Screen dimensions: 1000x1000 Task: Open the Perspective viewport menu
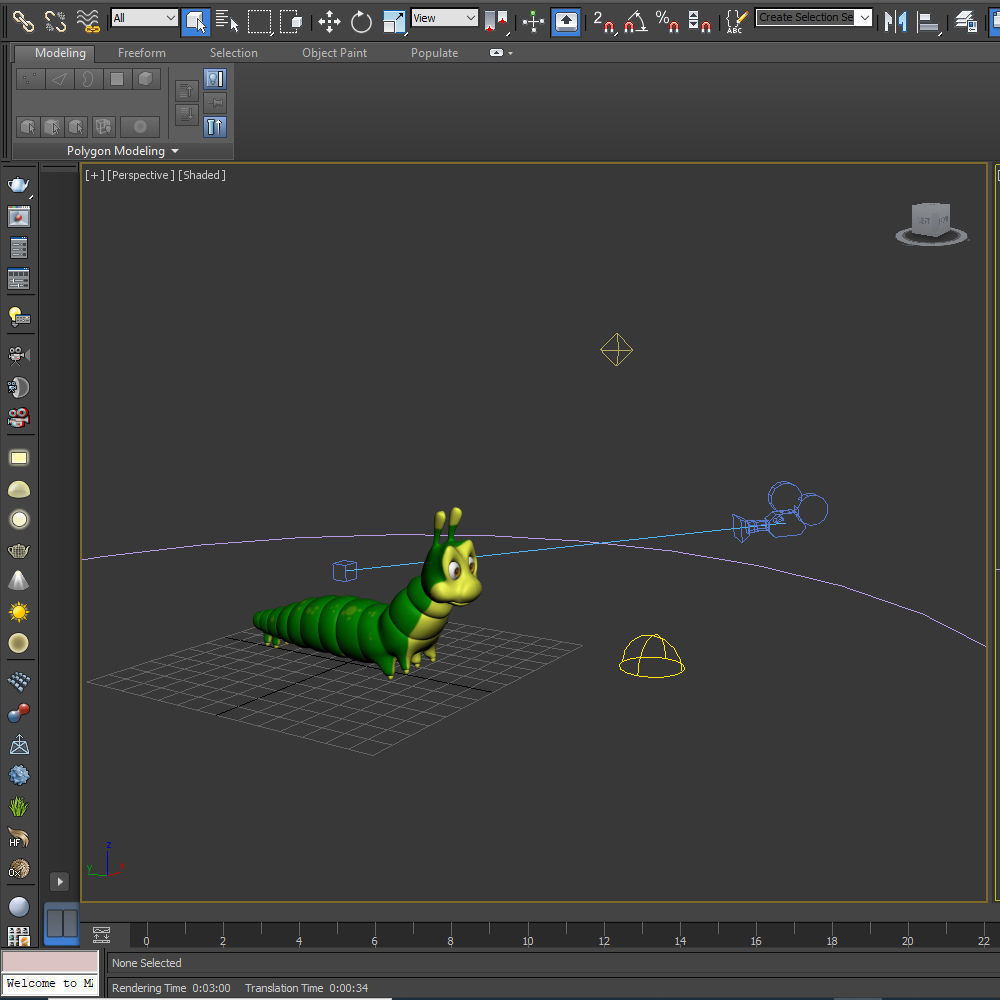tap(140, 175)
